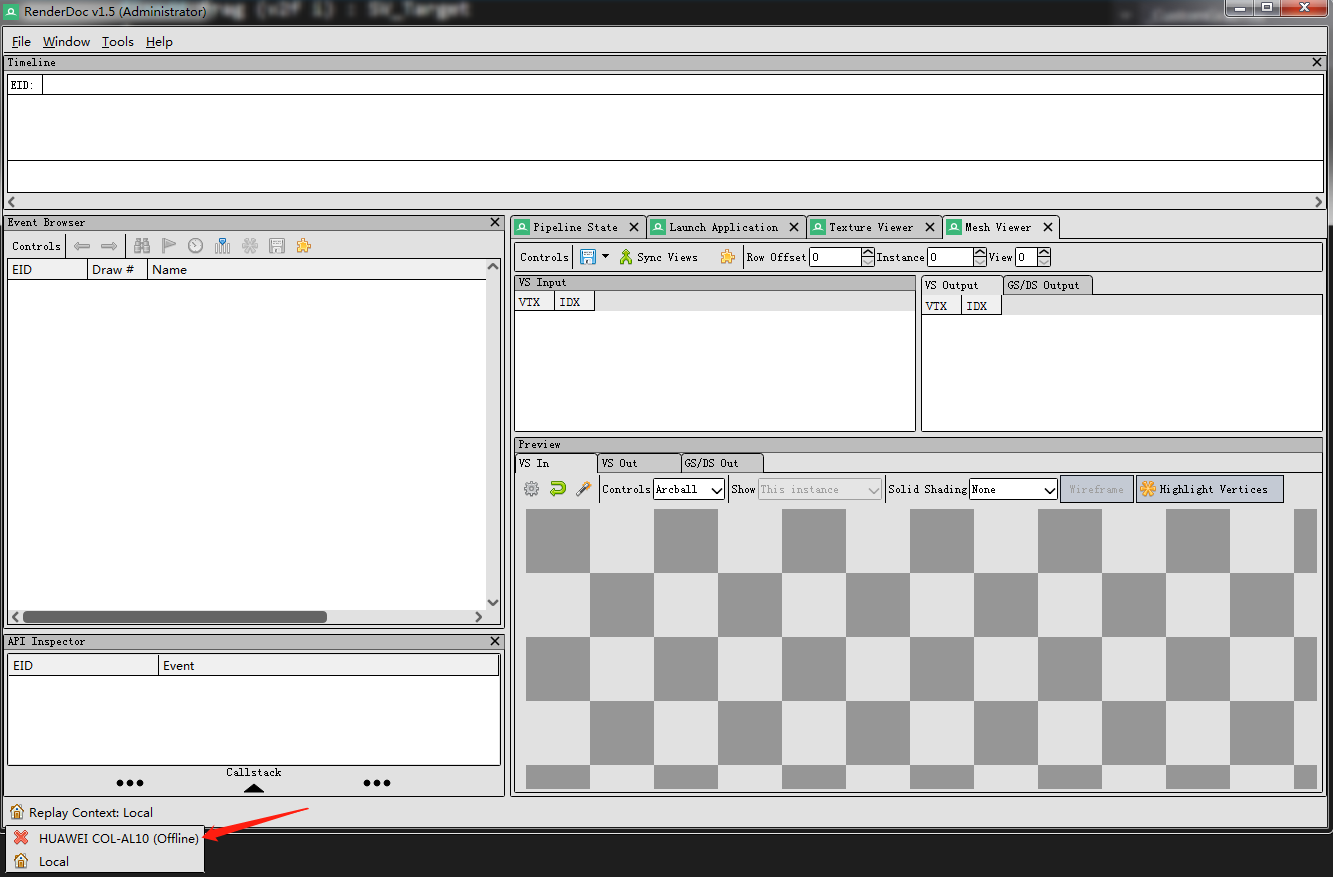Open the find events binoculars icon
Image resolution: width=1333 pixels, height=877 pixels.
click(141, 245)
